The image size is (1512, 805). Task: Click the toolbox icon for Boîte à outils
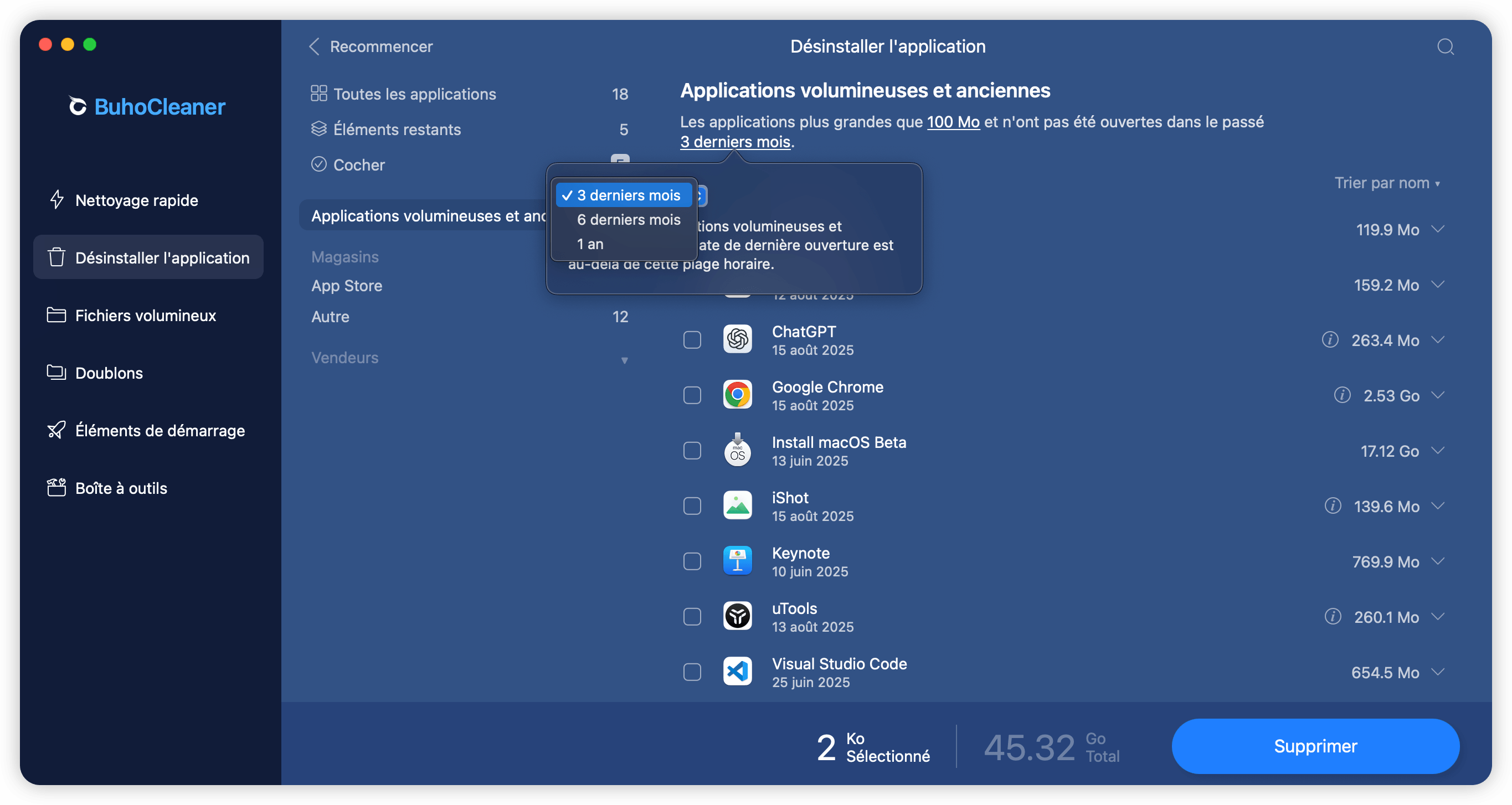pos(56,488)
